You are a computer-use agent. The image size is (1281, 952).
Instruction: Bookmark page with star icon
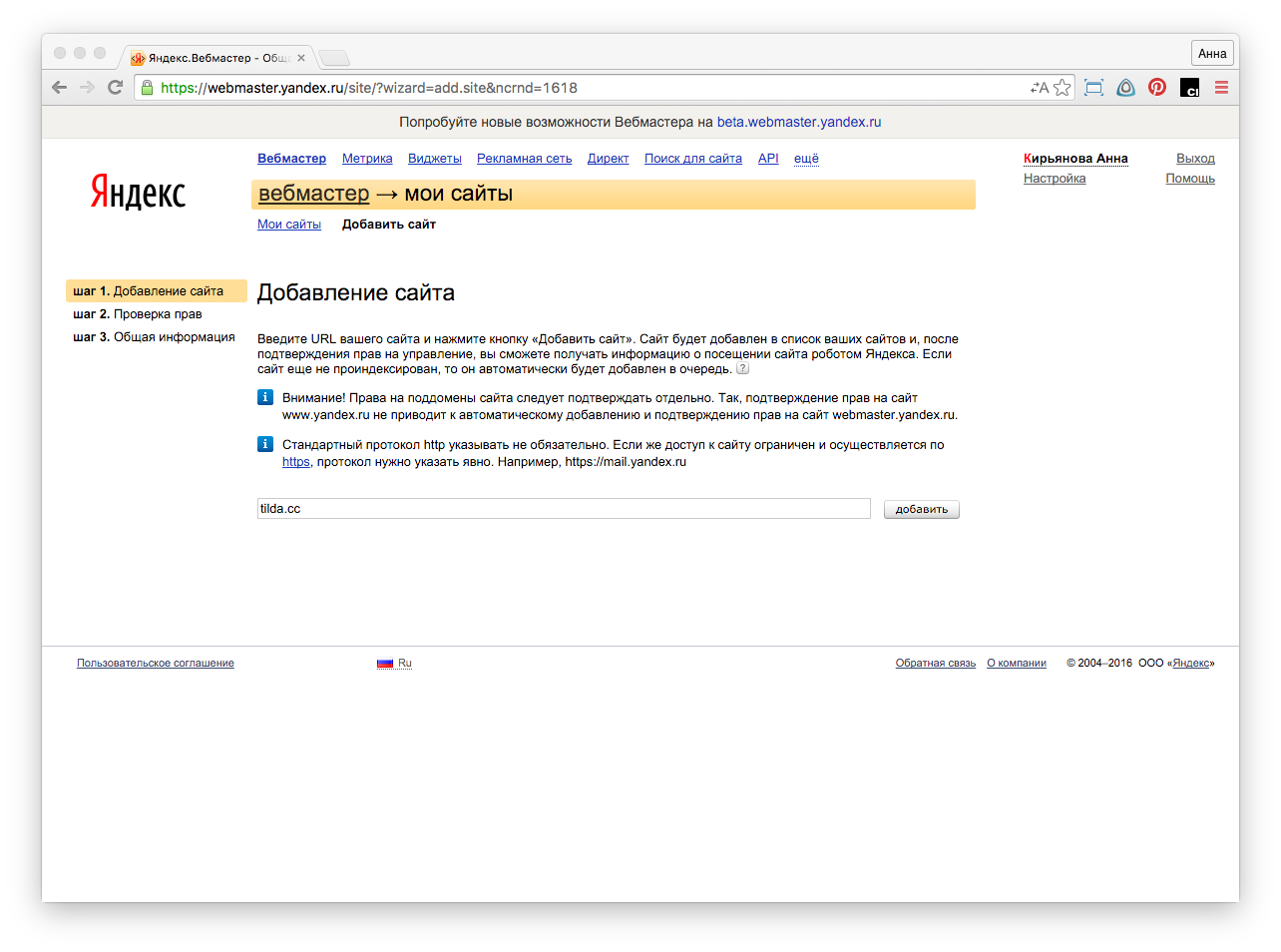pos(1063,88)
